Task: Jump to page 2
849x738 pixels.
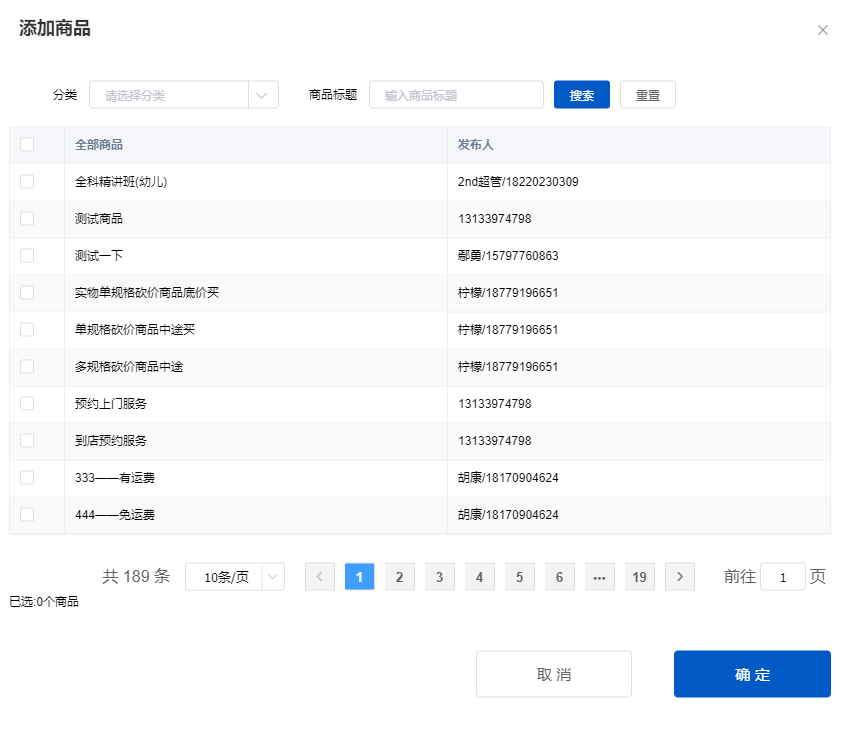Action: [400, 577]
